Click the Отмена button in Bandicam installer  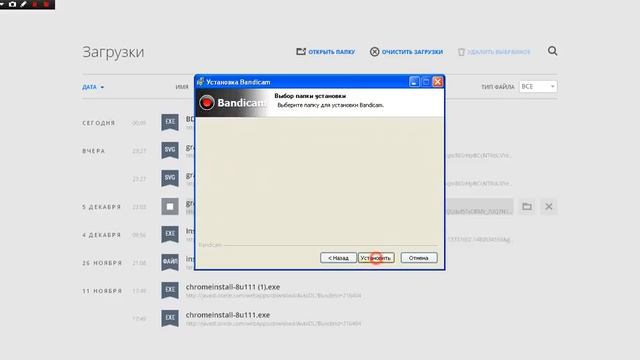419,258
